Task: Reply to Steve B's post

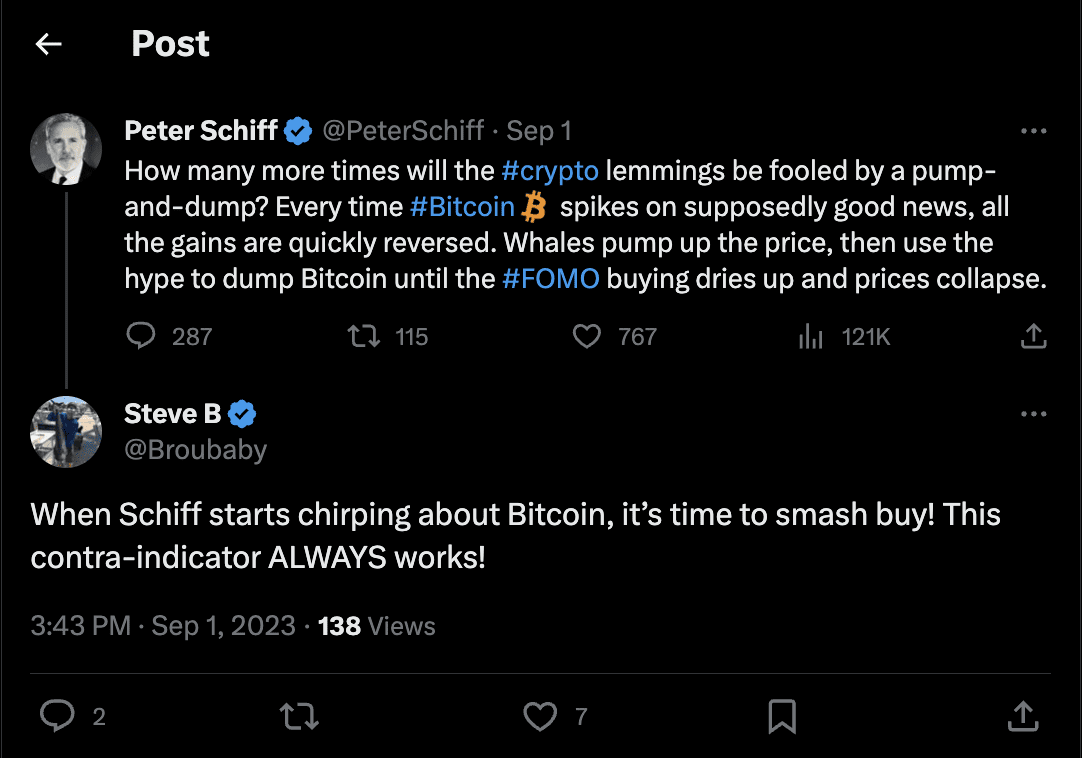Action: point(58,716)
